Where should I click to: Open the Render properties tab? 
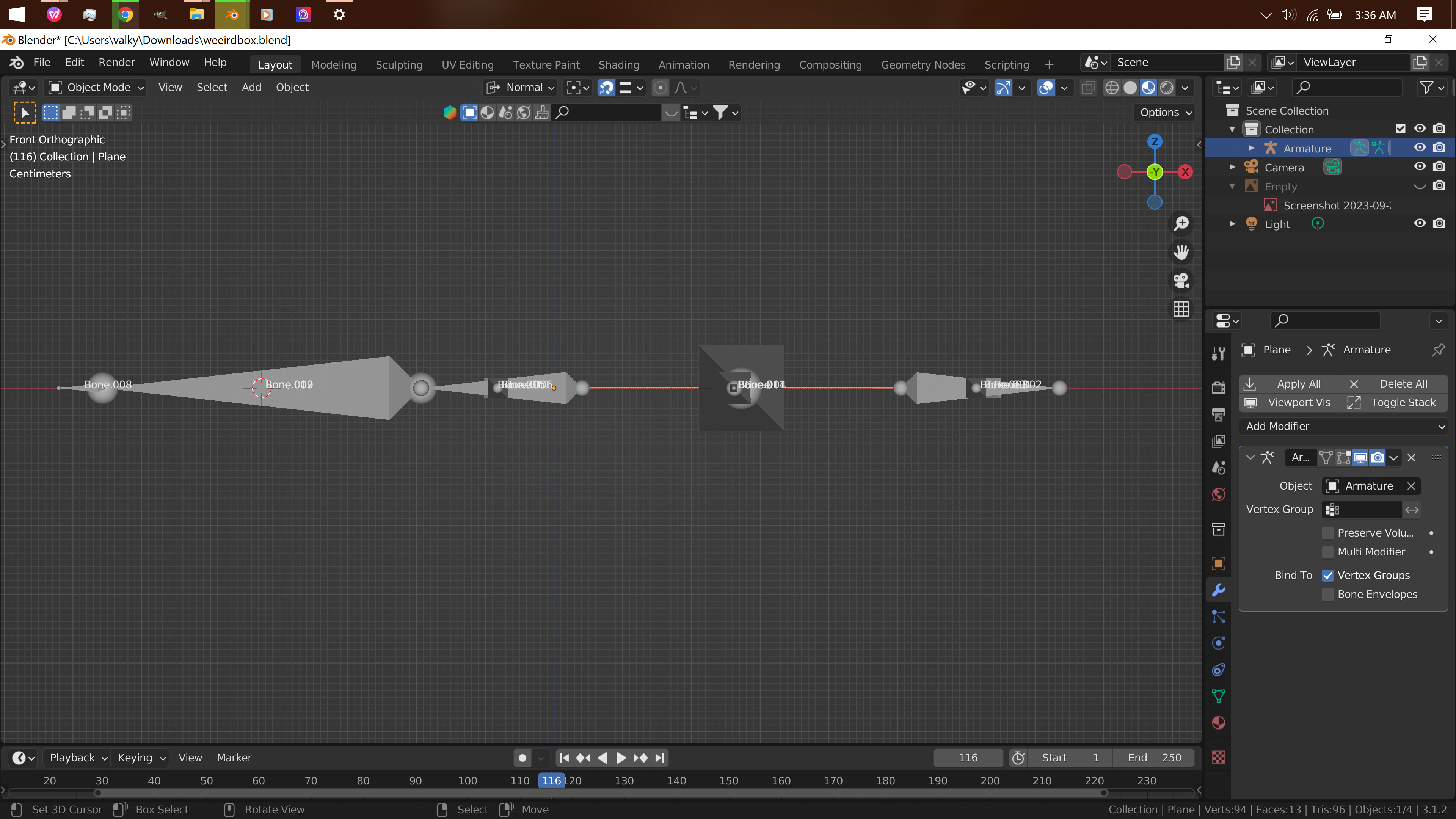[1219, 387]
